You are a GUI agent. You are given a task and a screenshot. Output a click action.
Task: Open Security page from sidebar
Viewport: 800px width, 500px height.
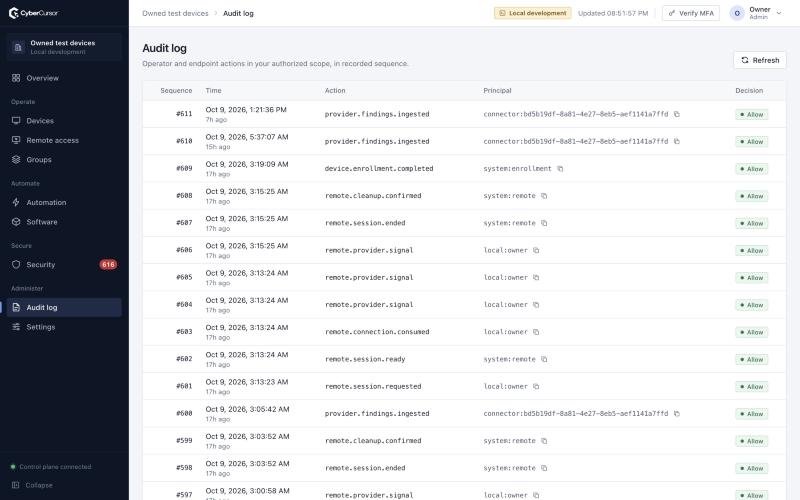tap(64, 265)
